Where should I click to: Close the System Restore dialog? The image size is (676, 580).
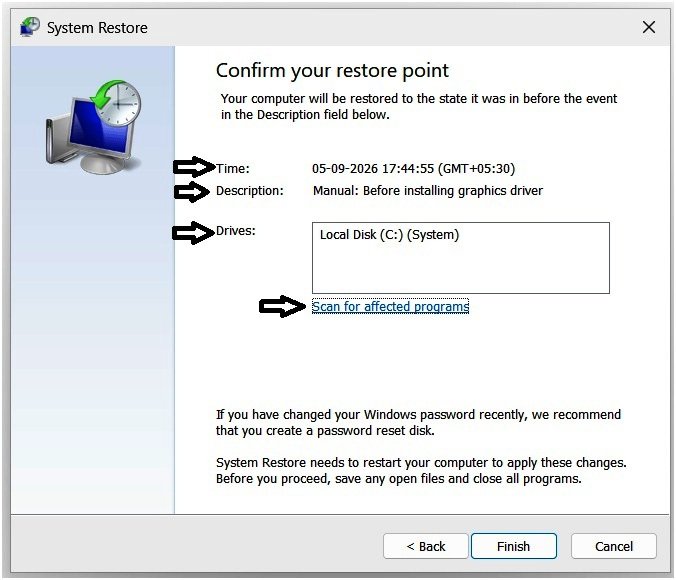pyautogui.click(x=648, y=27)
